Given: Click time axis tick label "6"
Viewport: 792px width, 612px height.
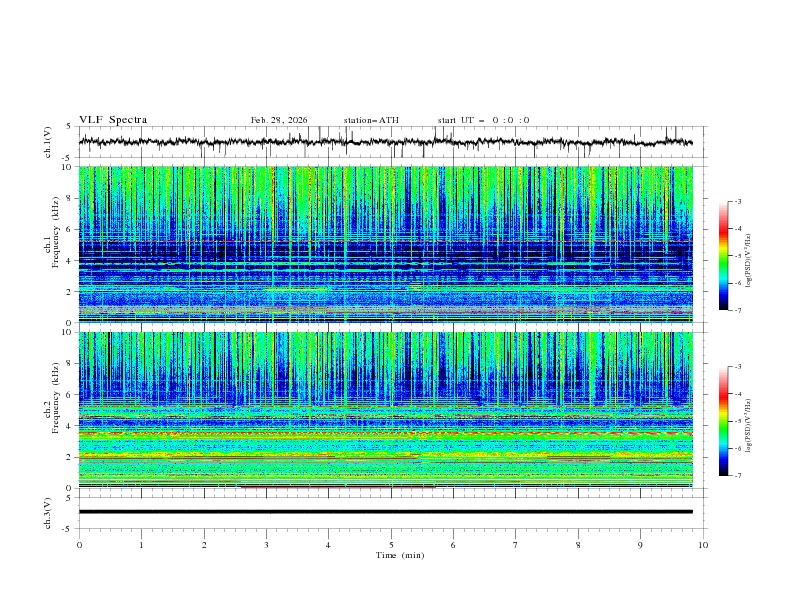Looking at the screenshot, I should pyautogui.click(x=454, y=545).
